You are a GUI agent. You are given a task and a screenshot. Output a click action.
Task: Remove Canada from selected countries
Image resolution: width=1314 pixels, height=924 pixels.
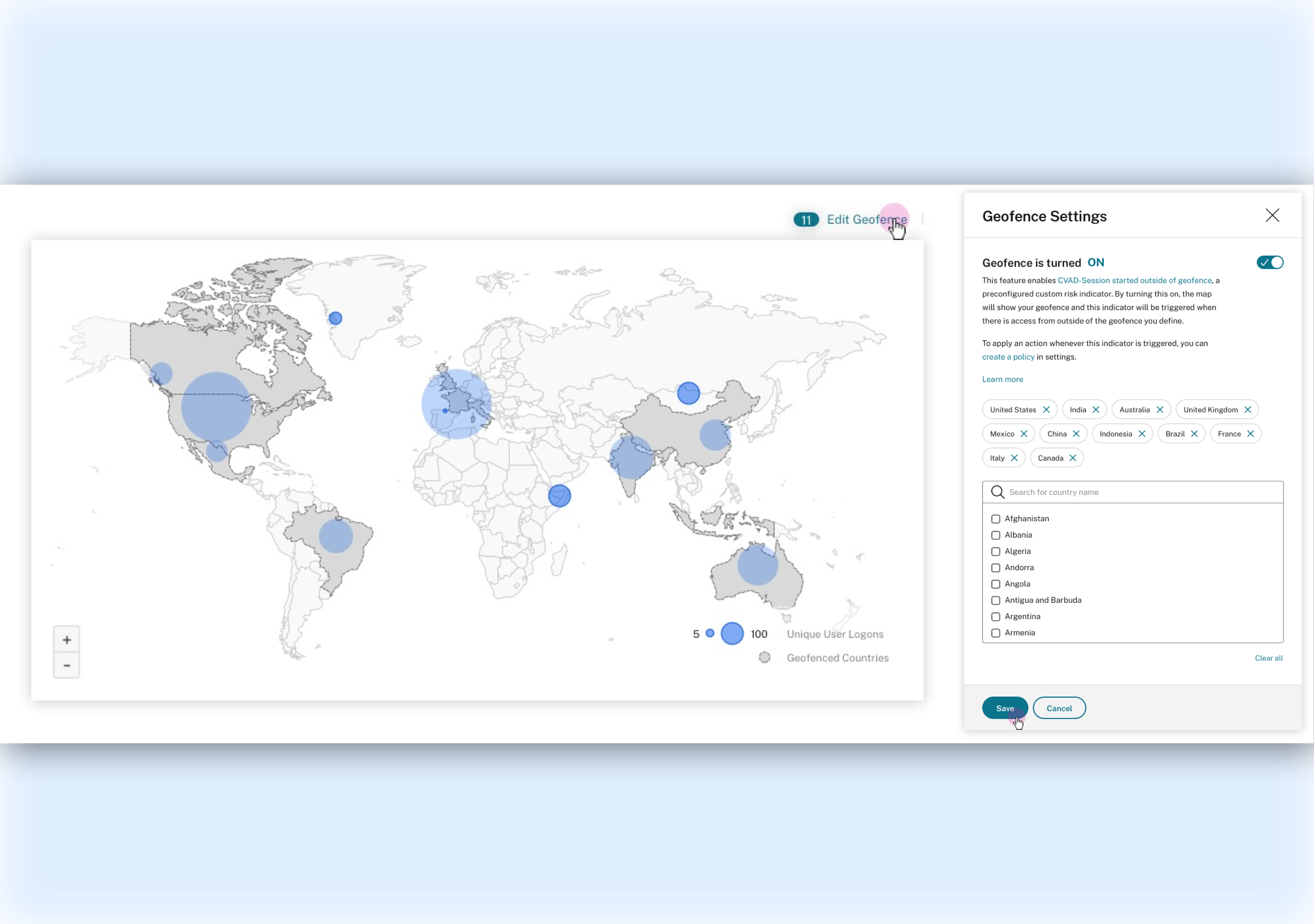1073,458
